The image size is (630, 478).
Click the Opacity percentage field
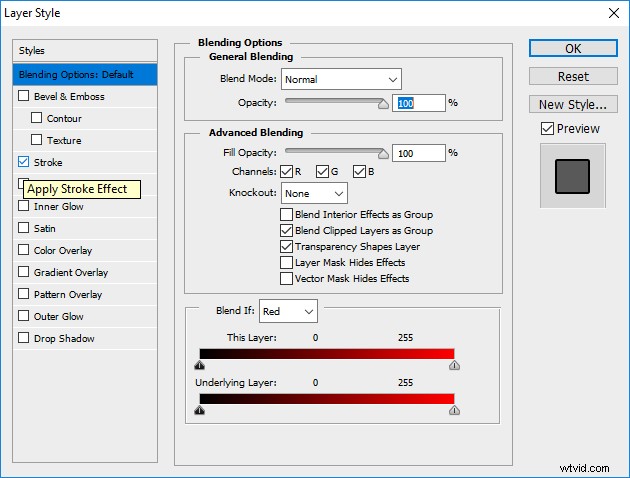419,103
